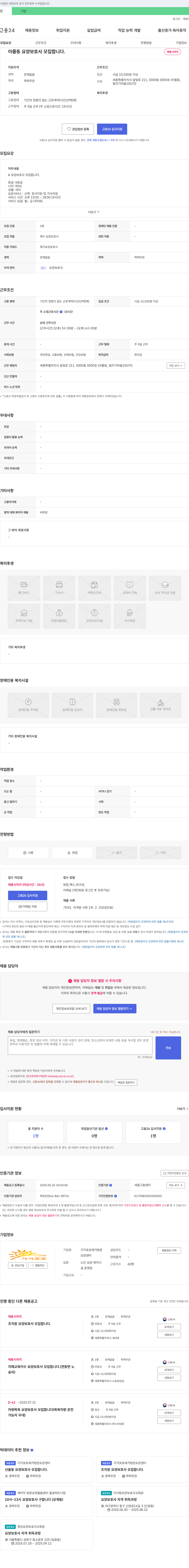The height and width of the screenshot is (1568, 189).
Task: Click the 로그인 link
Action: (176, 19)
